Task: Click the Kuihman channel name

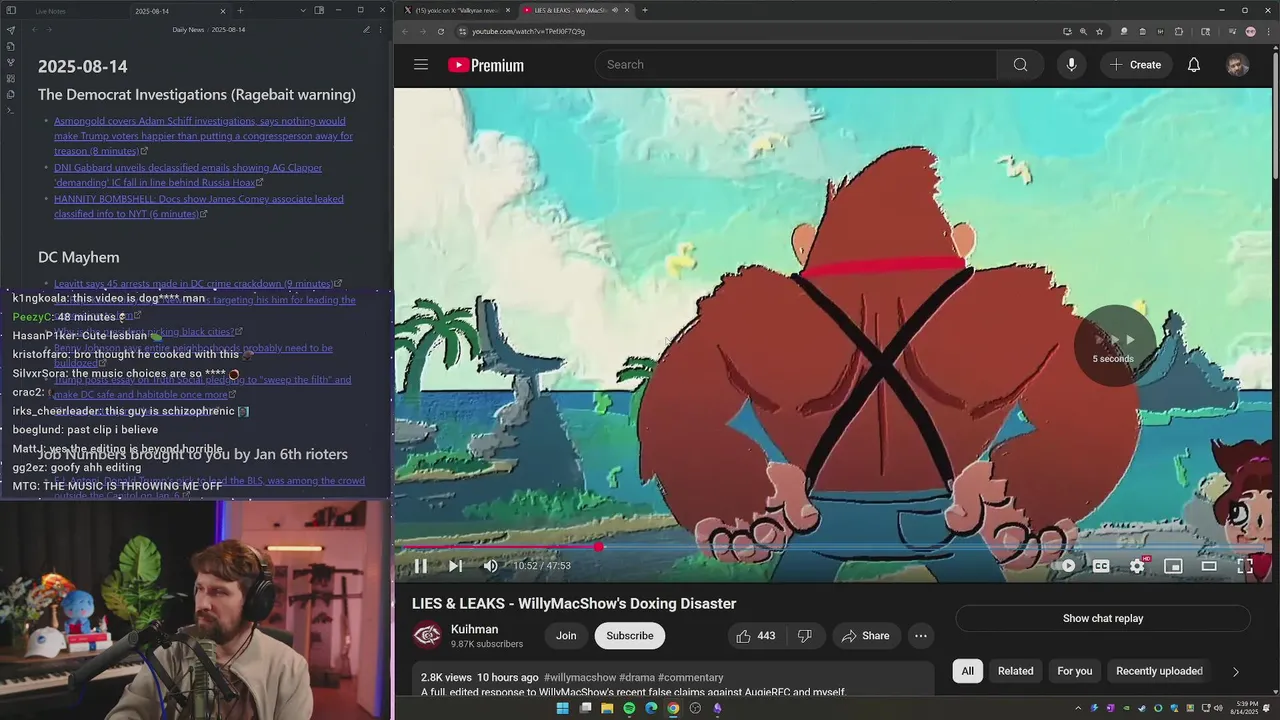Action: [474, 629]
